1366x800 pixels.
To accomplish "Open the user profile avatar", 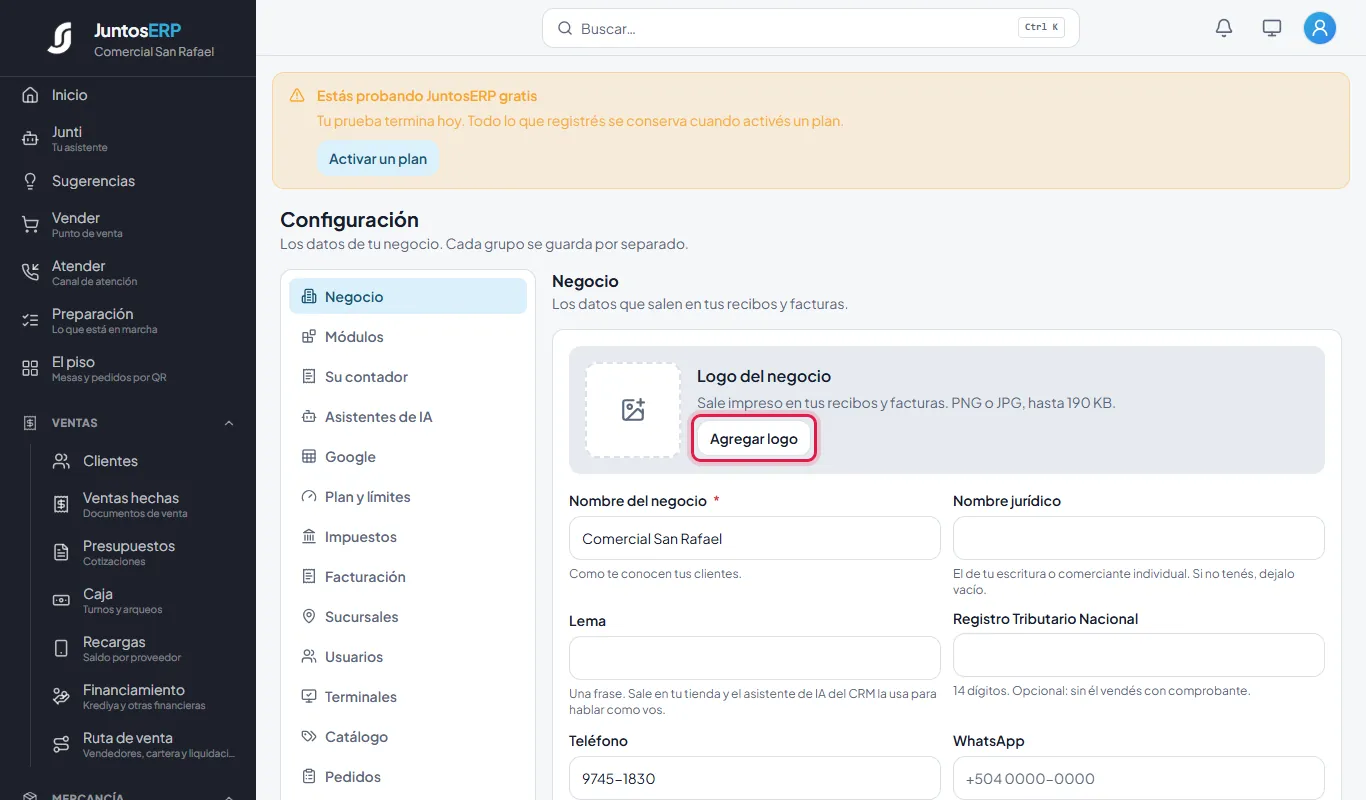I will pyautogui.click(x=1320, y=28).
